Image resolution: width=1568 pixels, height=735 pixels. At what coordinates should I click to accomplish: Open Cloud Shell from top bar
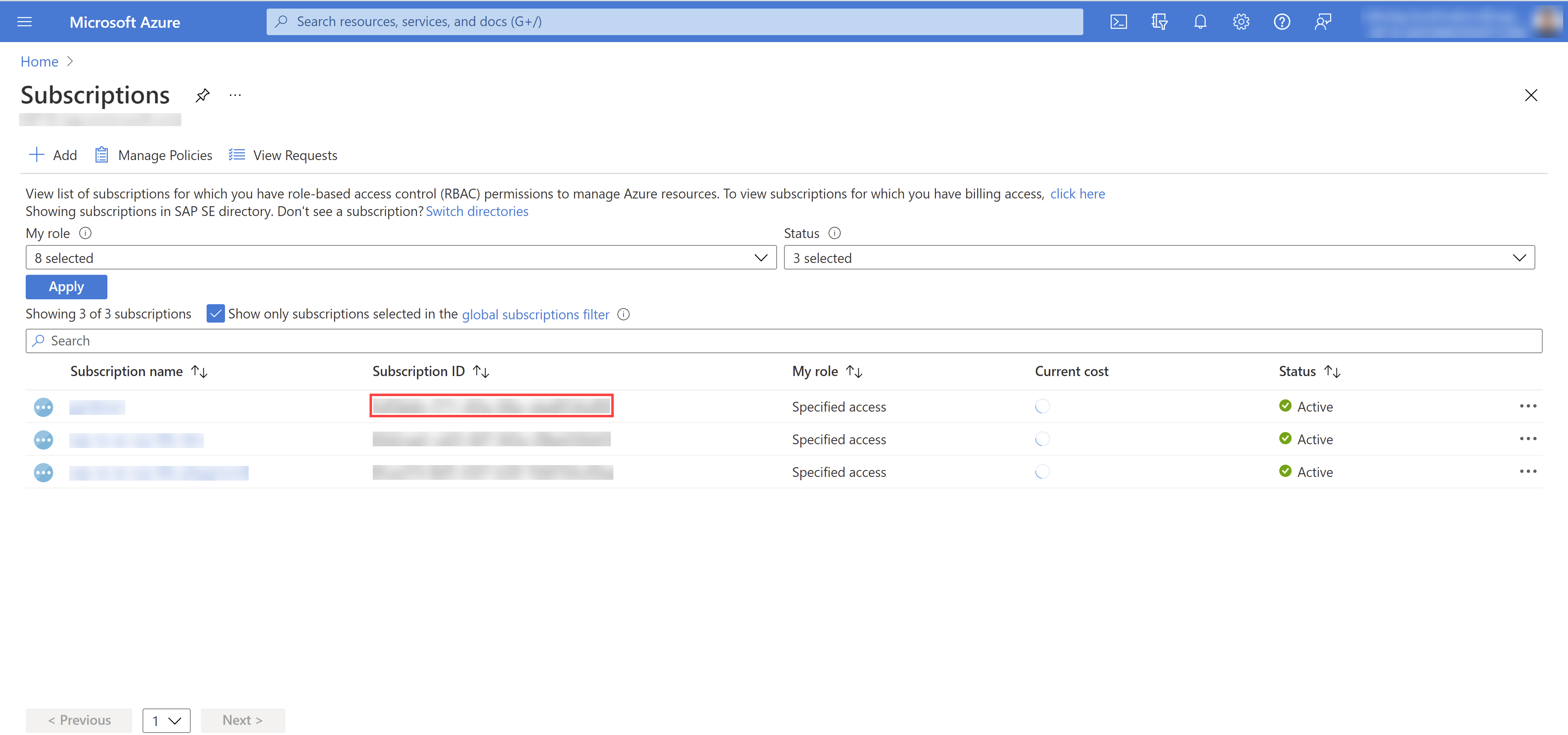1118,22
